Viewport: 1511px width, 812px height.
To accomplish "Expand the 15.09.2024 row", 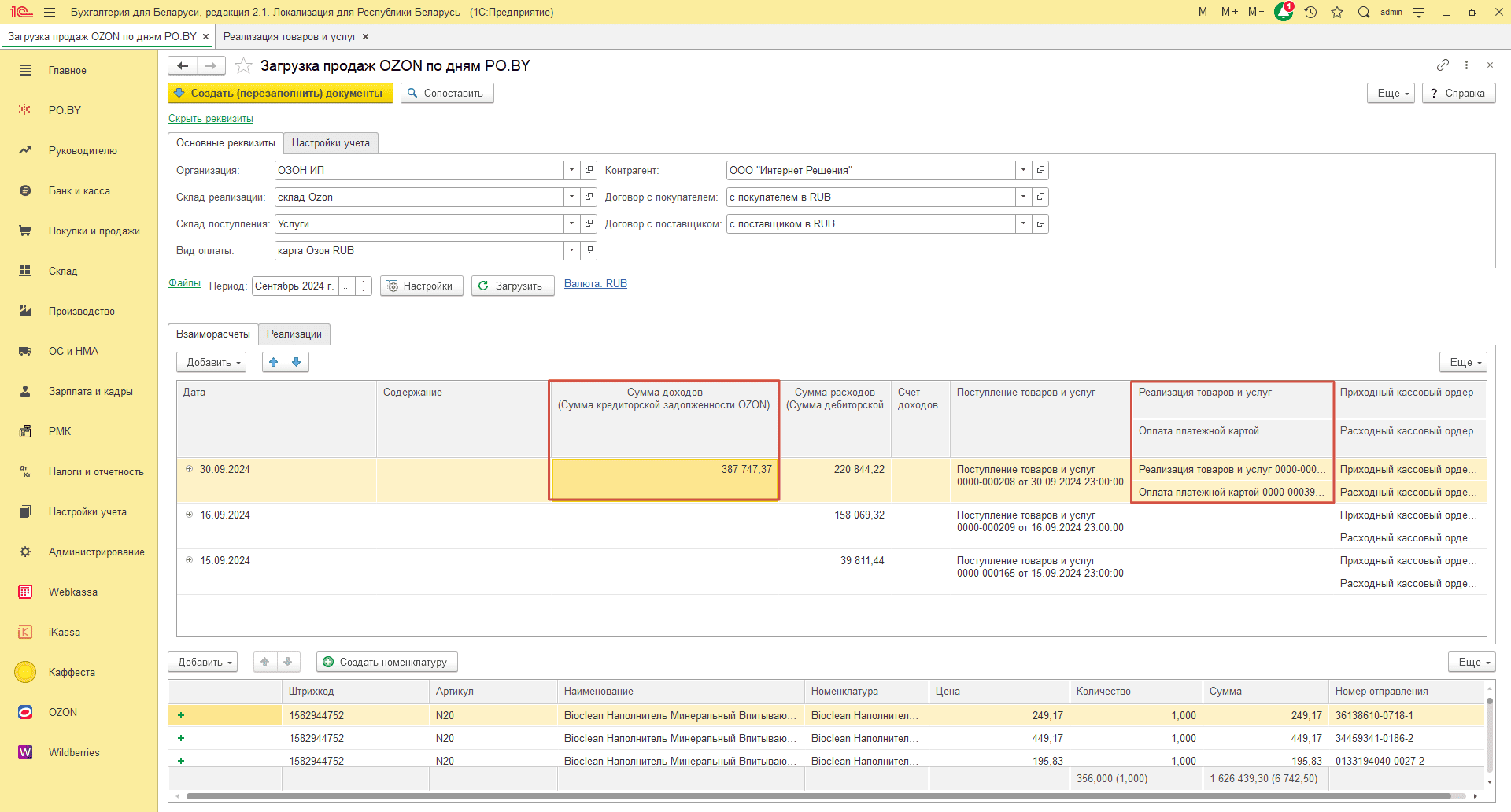I will pyautogui.click(x=189, y=560).
